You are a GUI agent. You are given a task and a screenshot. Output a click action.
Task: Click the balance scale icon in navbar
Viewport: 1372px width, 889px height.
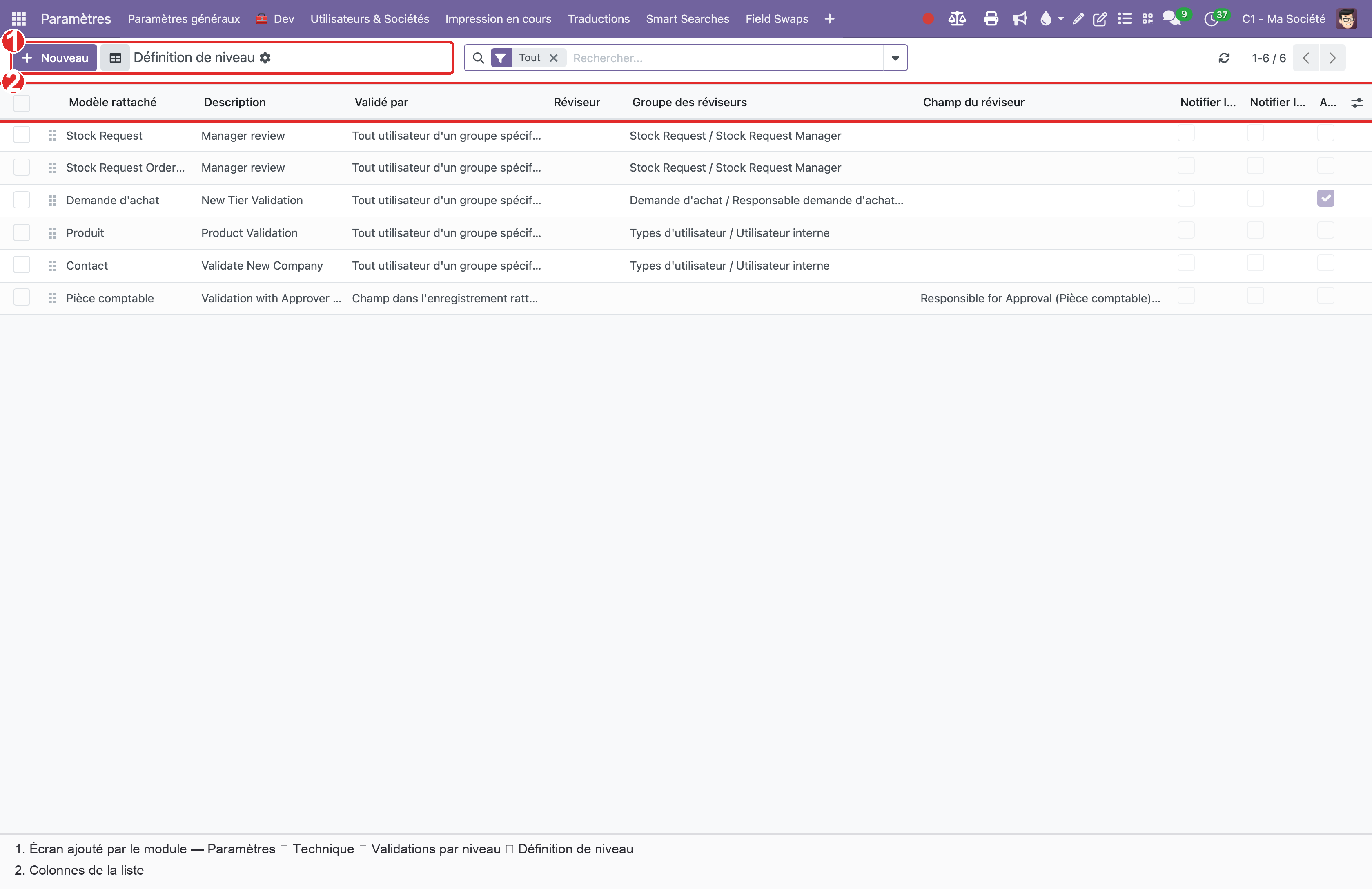(x=957, y=18)
